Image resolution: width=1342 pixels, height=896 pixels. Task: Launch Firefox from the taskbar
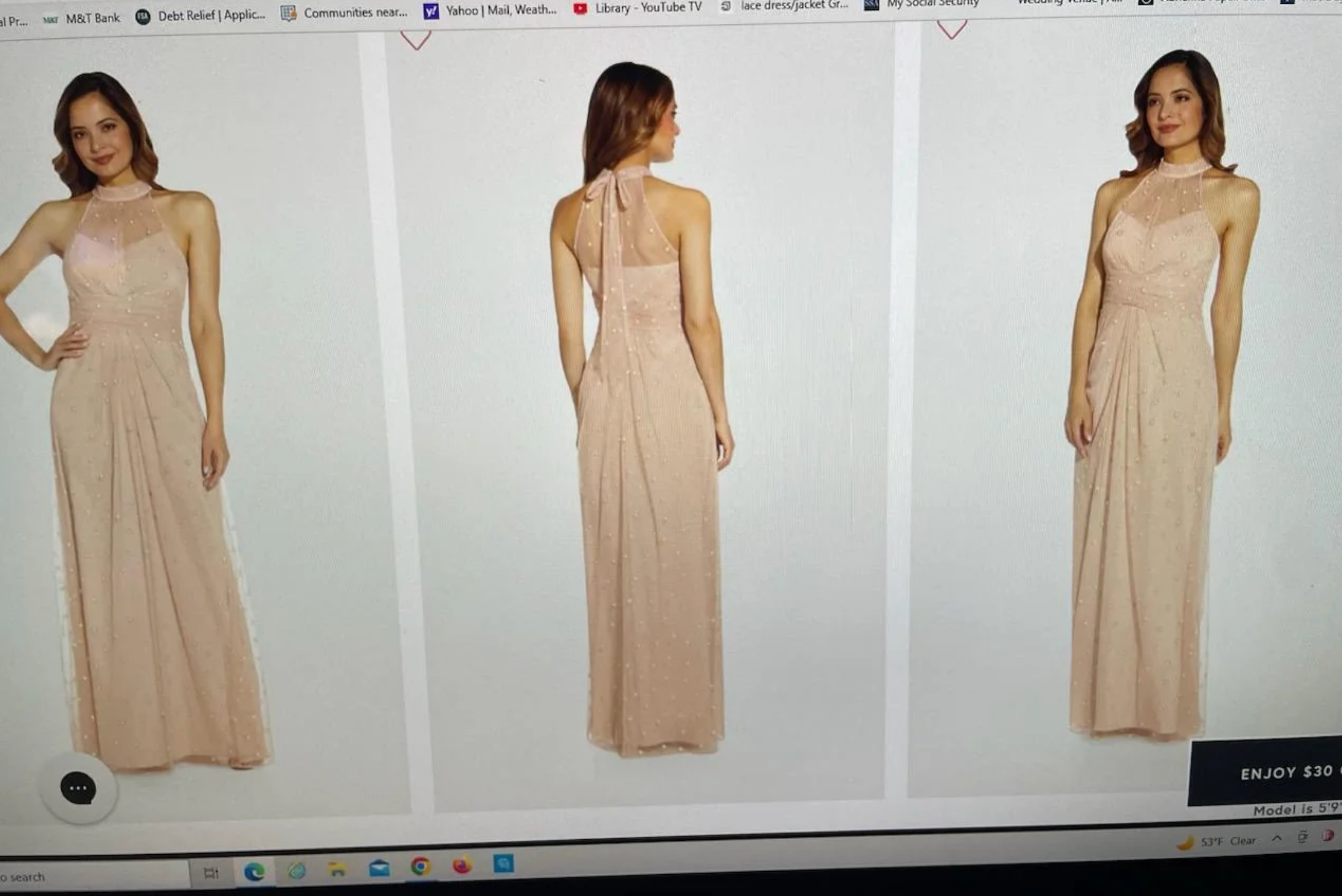462,865
